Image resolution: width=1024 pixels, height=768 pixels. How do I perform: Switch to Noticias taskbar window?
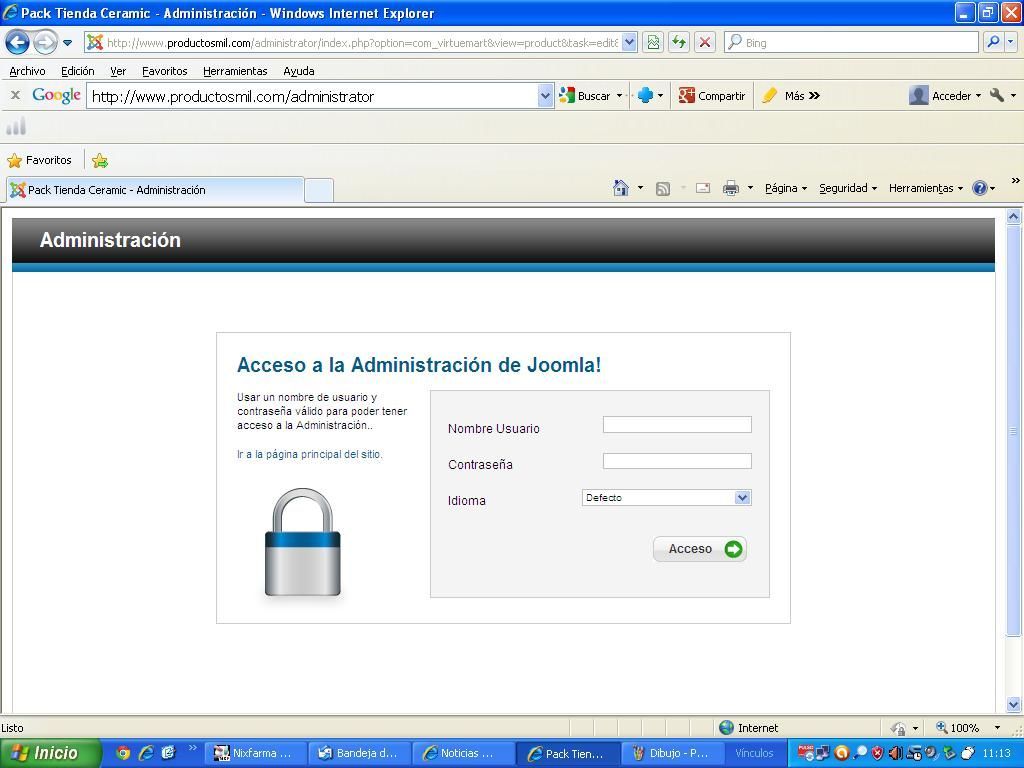pos(462,753)
